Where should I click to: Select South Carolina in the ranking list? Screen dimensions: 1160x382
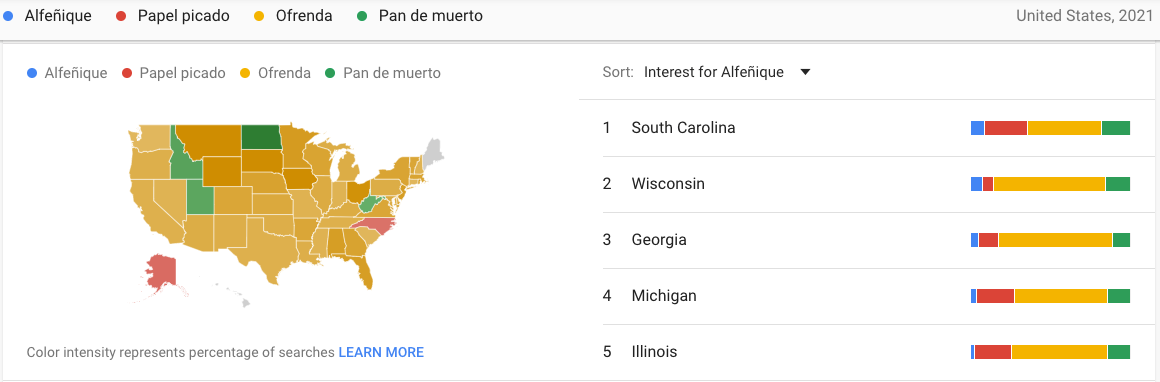[x=866, y=128]
